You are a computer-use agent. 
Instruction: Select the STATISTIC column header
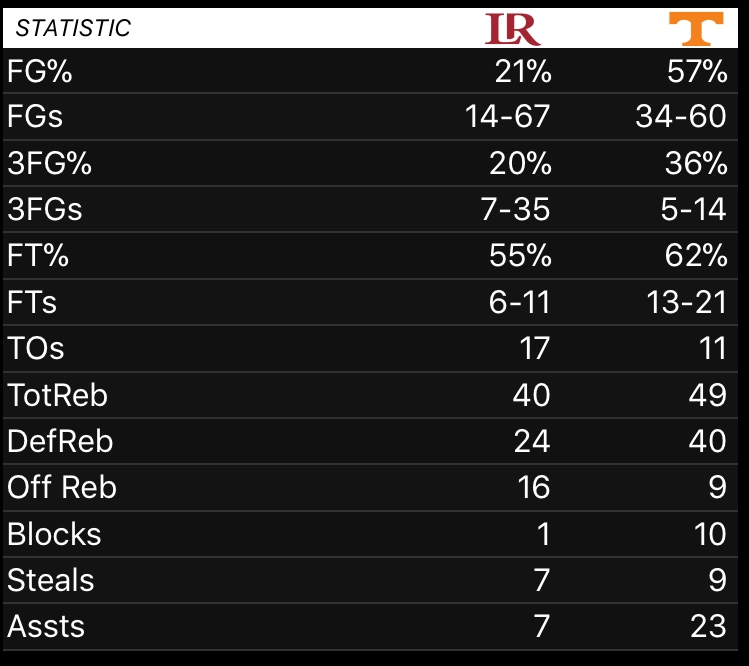pyautogui.click(x=73, y=28)
